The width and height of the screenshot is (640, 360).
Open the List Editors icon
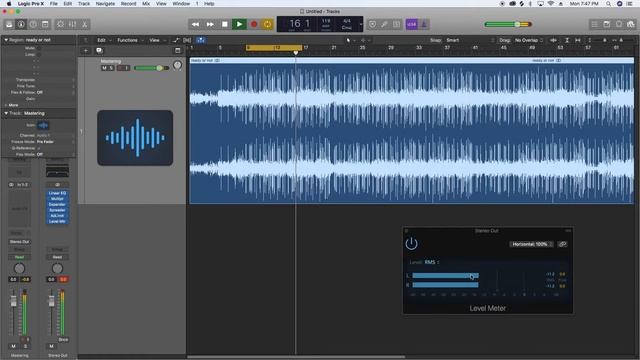[x=595, y=24]
